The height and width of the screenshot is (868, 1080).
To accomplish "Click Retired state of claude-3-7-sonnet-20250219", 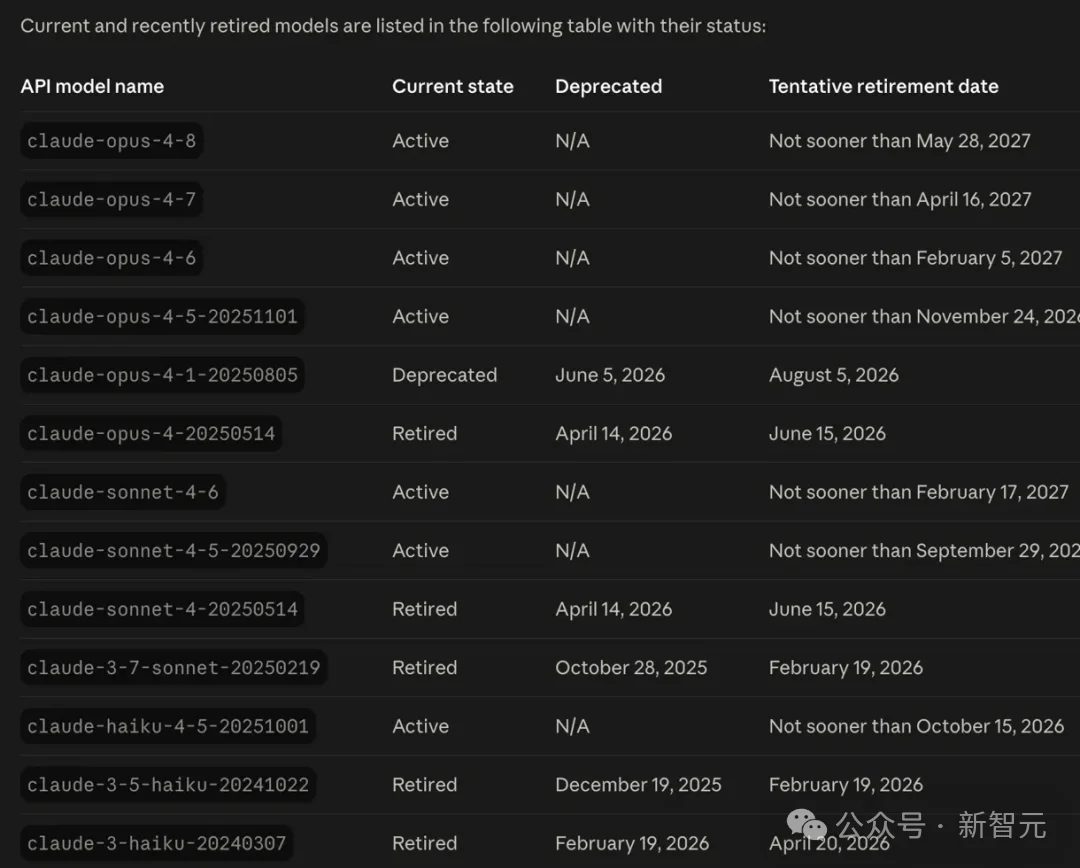I will point(424,668).
